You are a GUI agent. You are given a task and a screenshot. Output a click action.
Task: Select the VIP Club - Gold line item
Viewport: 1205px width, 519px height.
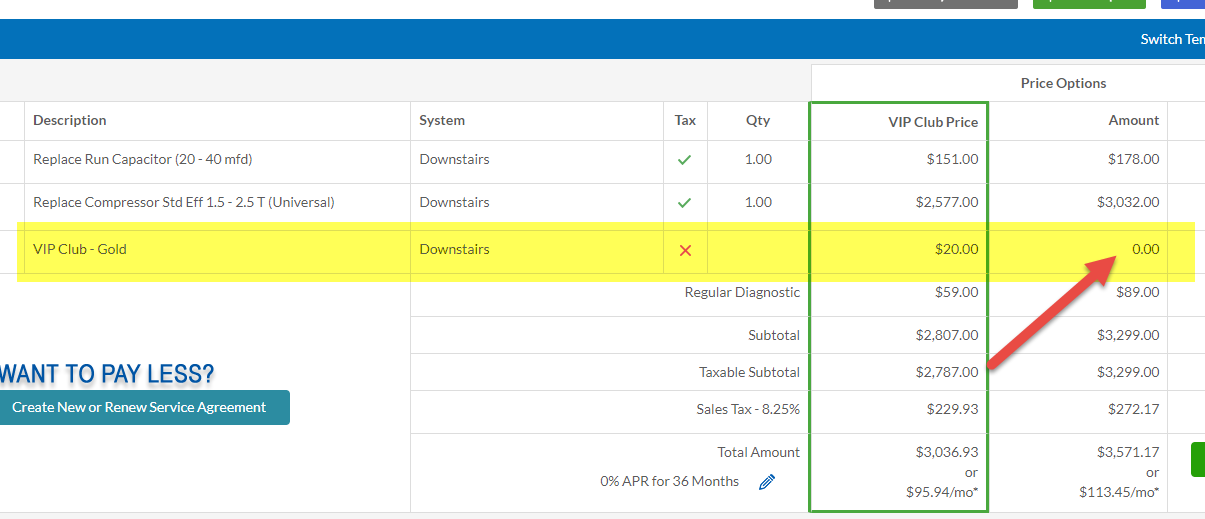(x=80, y=249)
